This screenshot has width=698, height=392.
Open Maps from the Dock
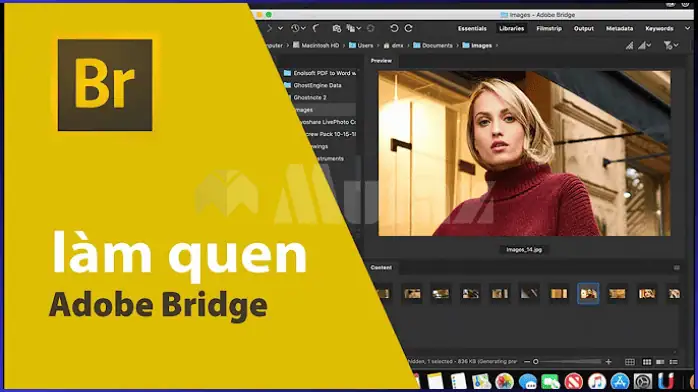click(481, 381)
